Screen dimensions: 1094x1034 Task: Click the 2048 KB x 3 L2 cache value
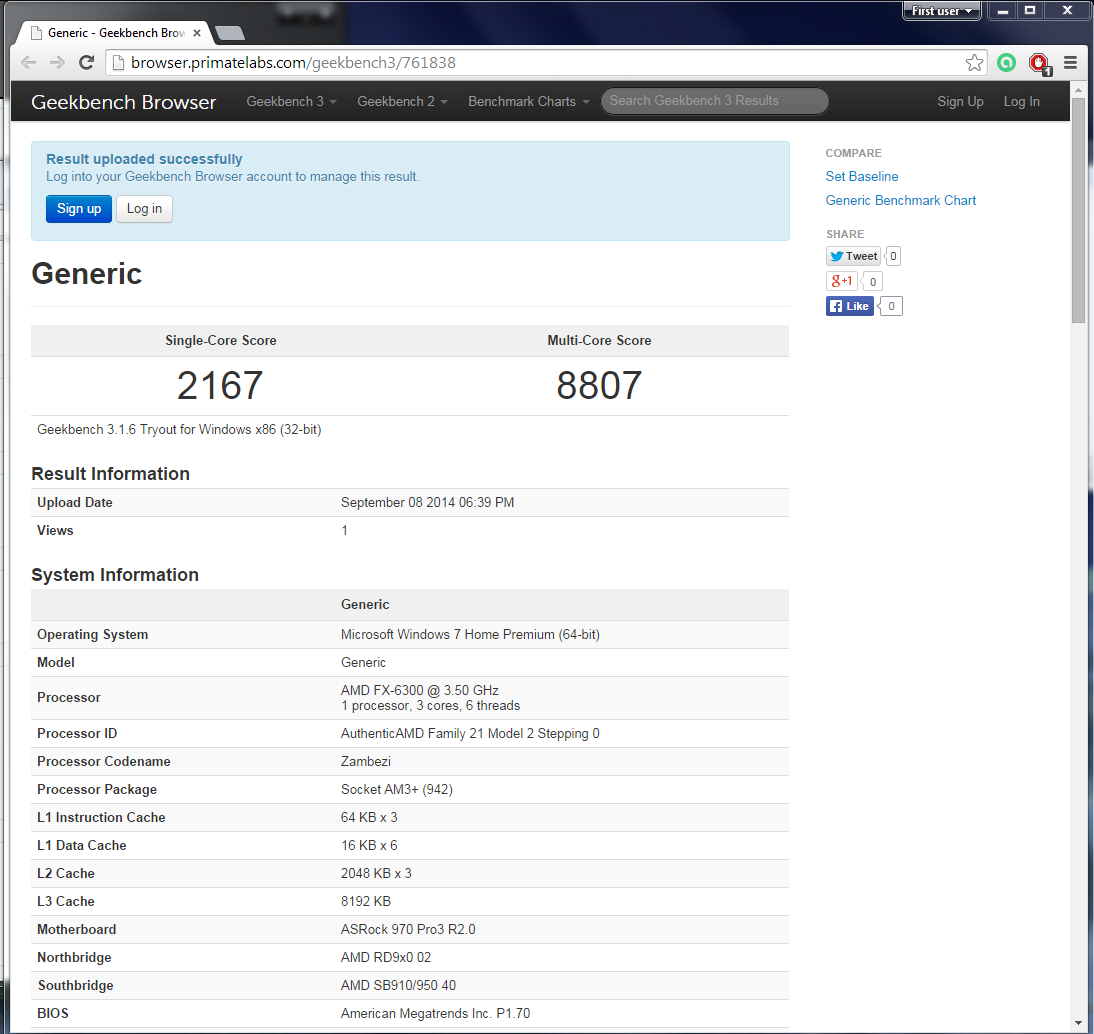click(376, 874)
